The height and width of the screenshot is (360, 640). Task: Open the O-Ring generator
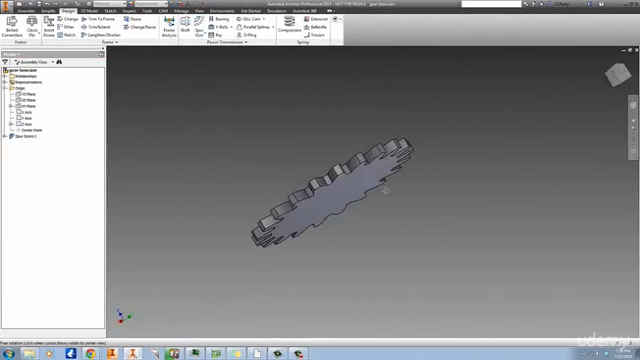coord(247,35)
